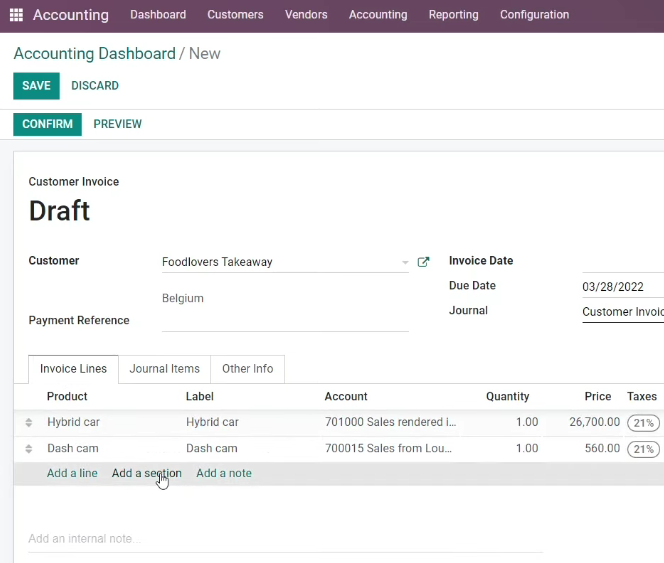Open the Due Date field

(x=623, y=287)
